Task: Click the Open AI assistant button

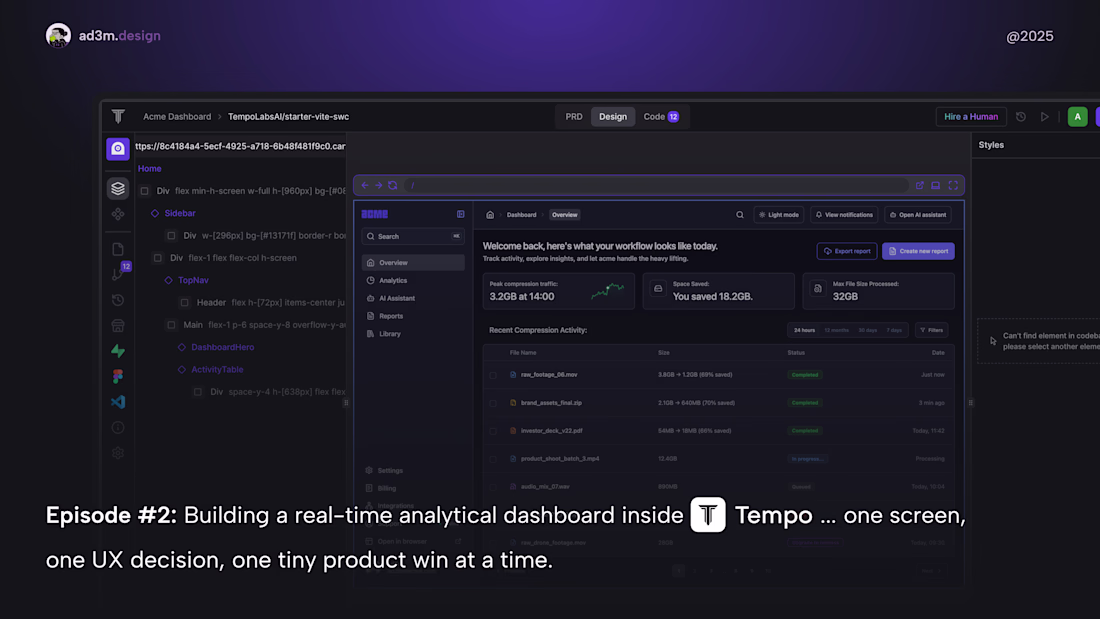Action: coord(918,215)
